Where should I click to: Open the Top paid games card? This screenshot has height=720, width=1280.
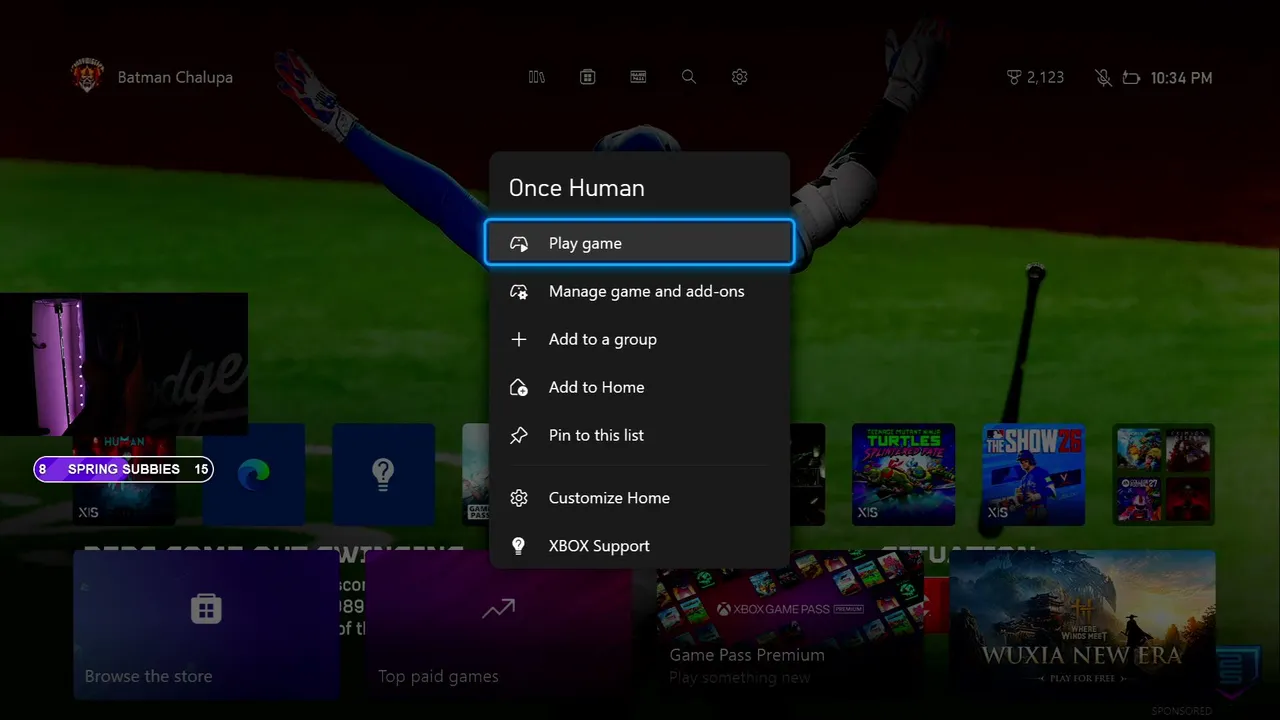[498, 624]
